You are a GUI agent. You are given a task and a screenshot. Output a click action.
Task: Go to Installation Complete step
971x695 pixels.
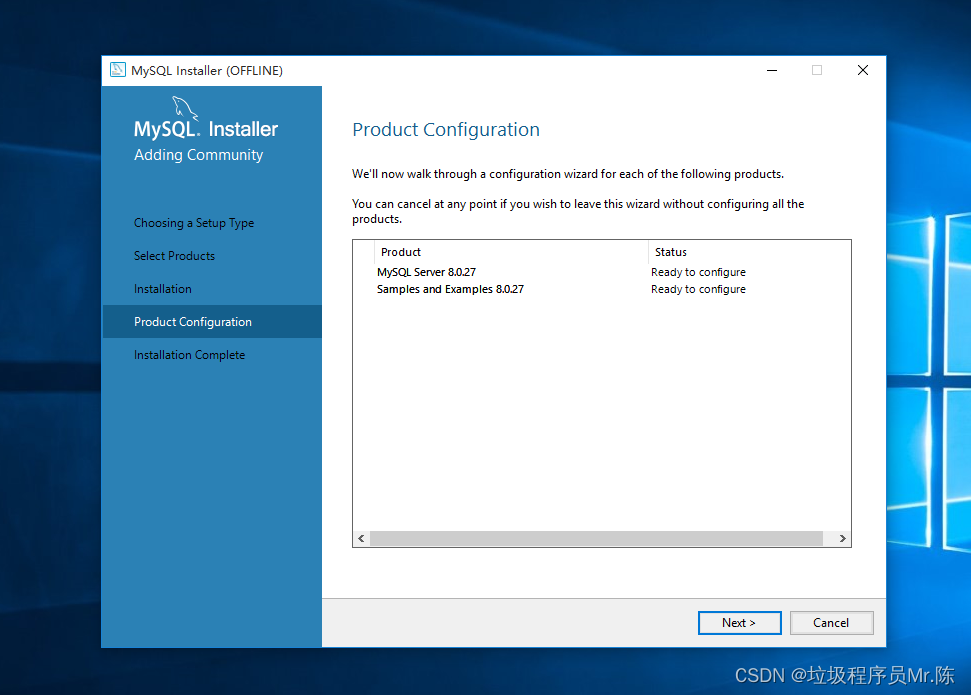[189, 355]
